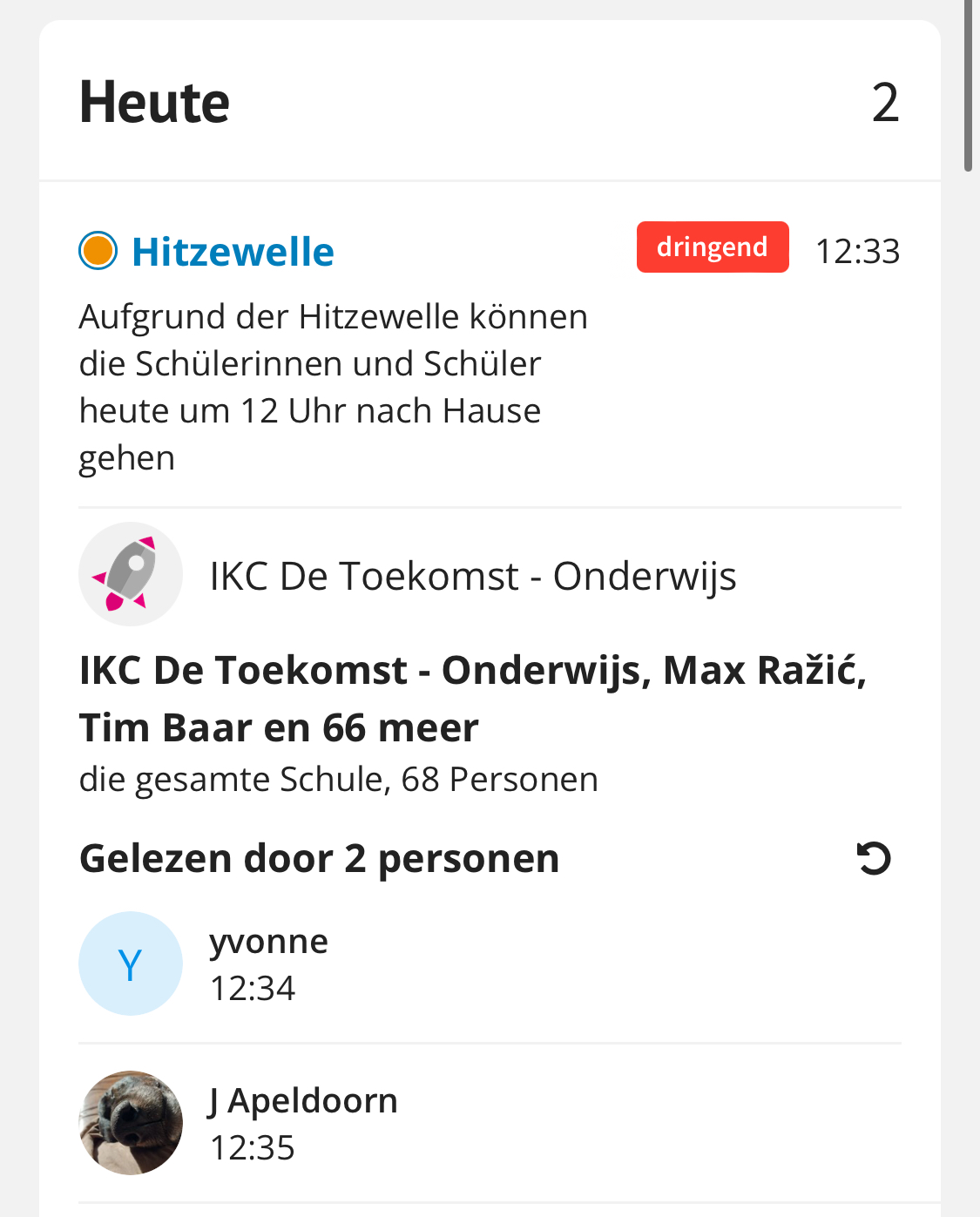This screenshot has height=1217, width=980.
Task: Select yvonne's Y avatar circle
Action: point(131,963)
